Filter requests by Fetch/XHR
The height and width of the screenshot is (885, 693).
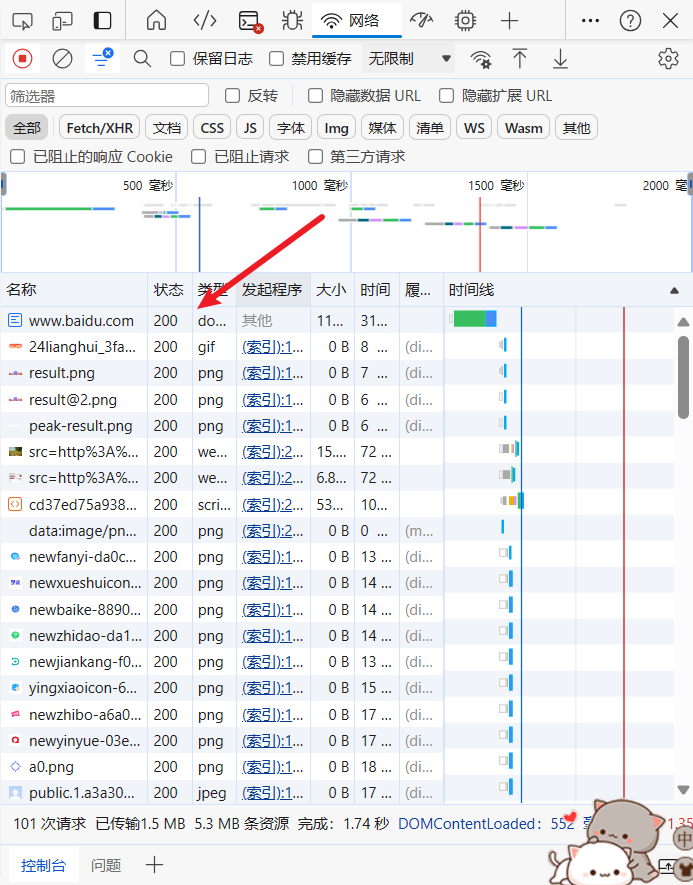click(x=99, y=128)
